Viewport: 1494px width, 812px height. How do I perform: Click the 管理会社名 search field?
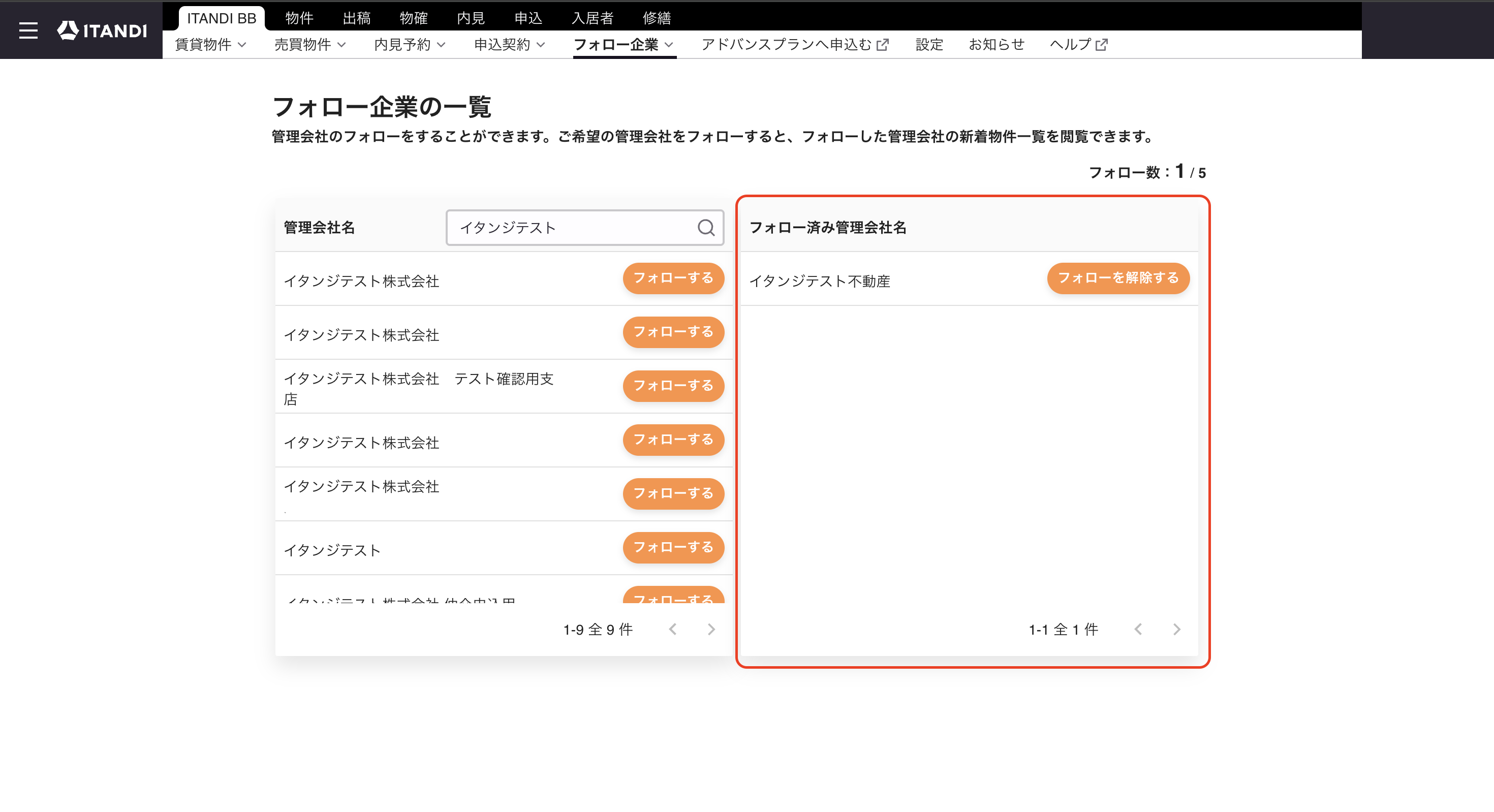[x=584, y=227]
